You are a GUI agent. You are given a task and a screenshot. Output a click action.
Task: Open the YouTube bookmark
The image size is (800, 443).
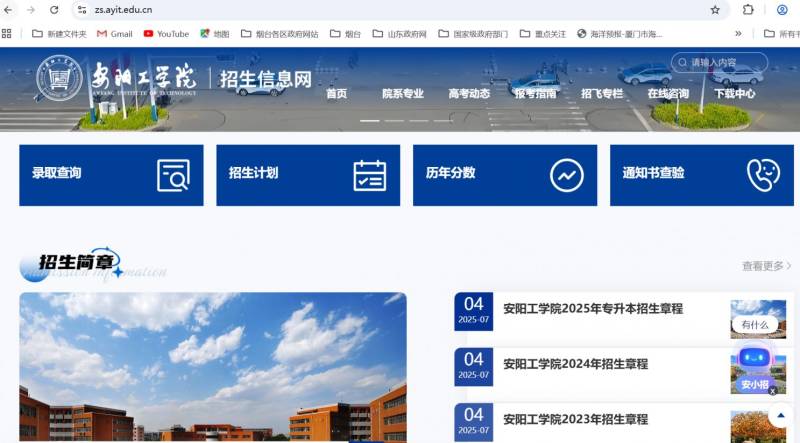(166, 34)
